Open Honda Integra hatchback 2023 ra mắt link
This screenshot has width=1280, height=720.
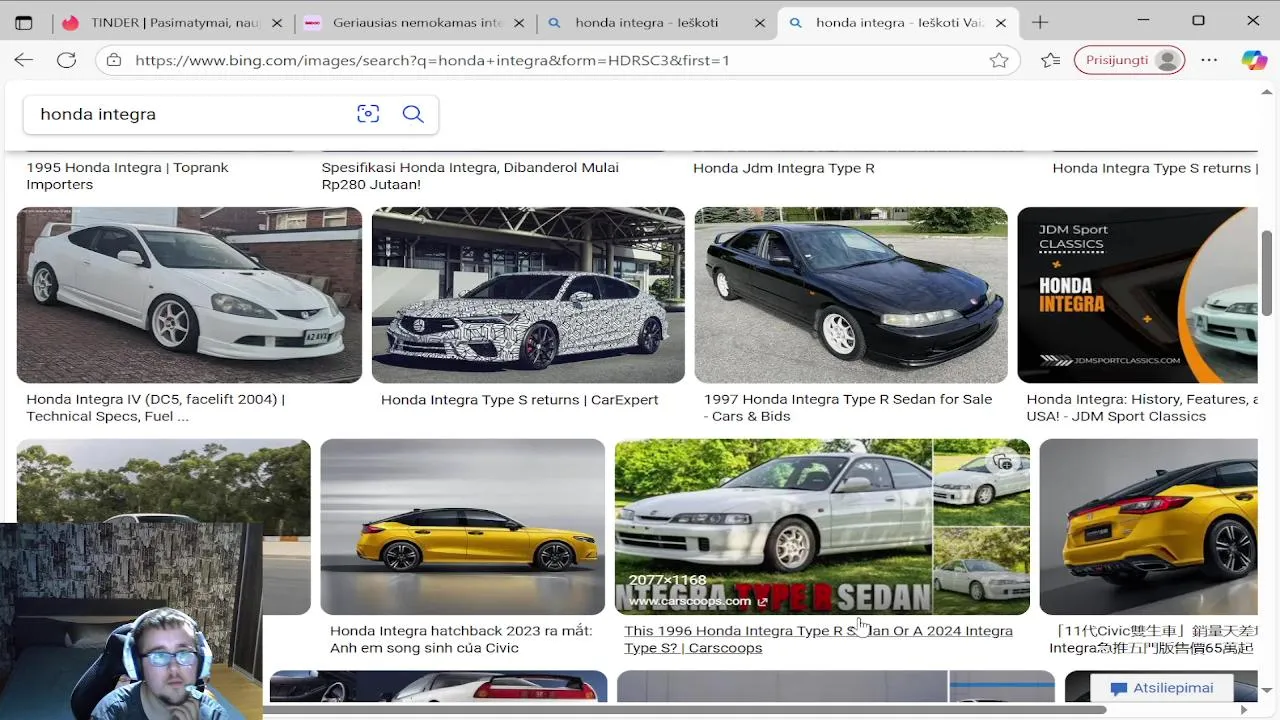click(x=461, y=640)
